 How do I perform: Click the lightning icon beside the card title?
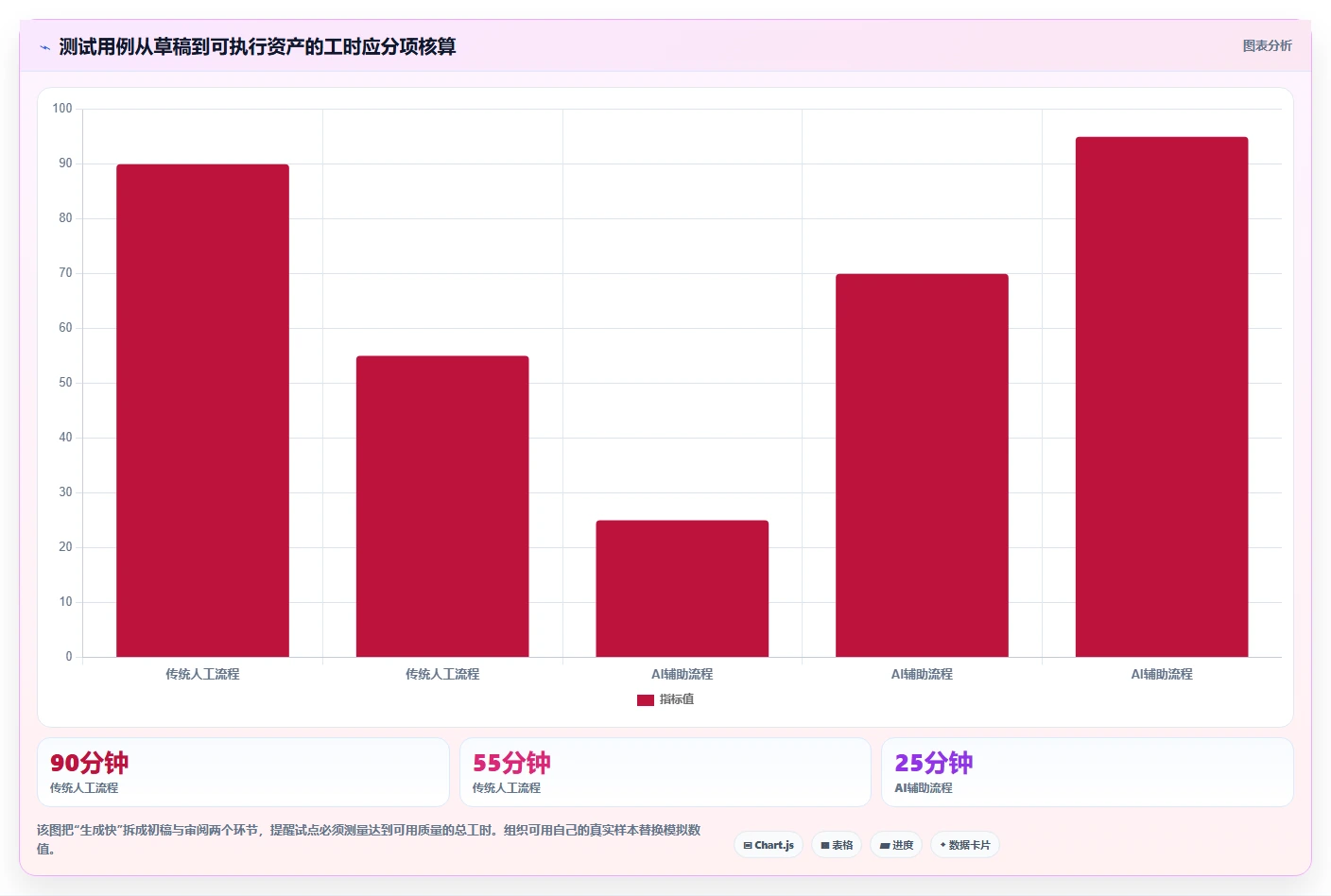tap(44, 47)
